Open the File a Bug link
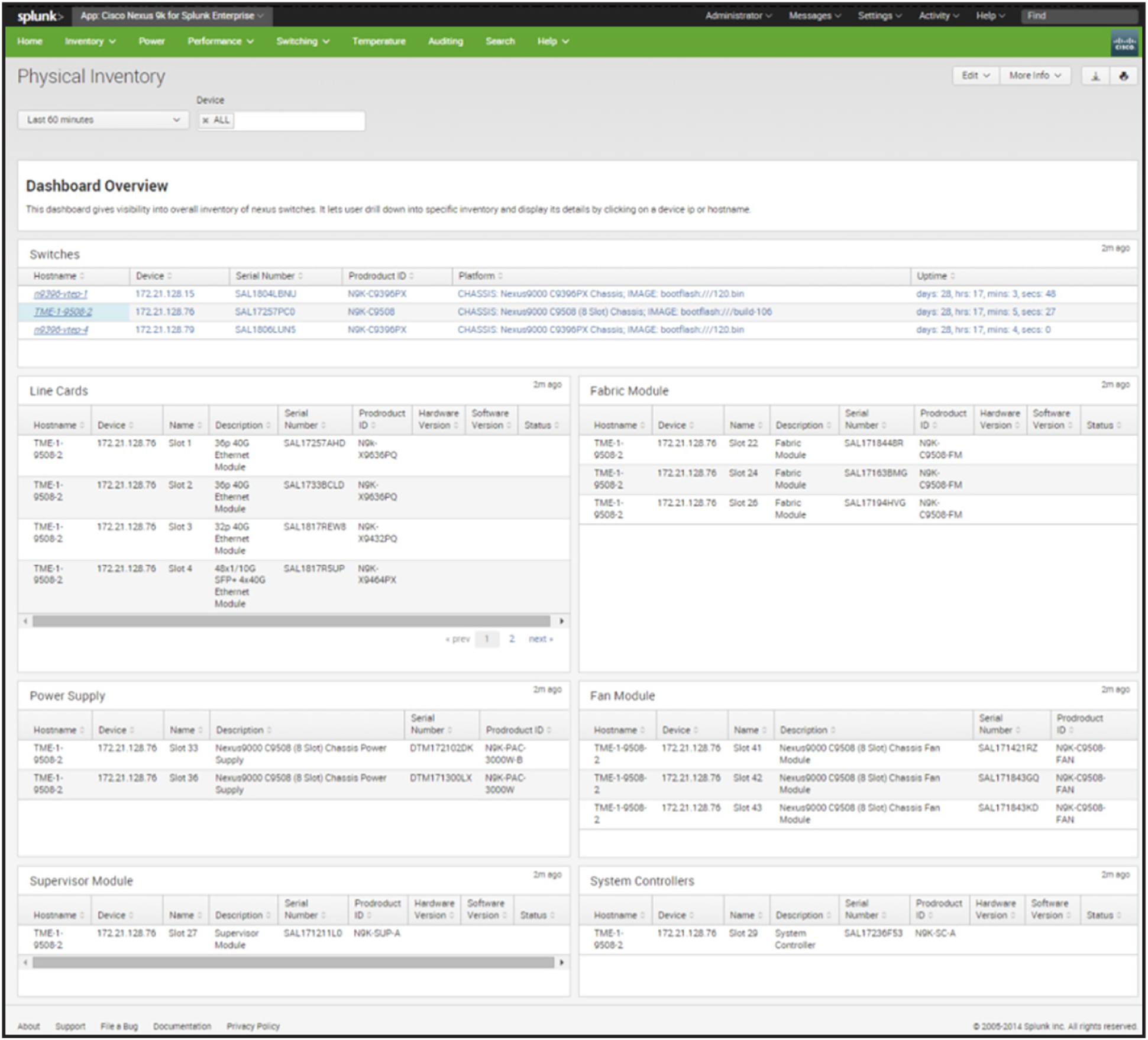The image size is (1148, 1040). 119,1026
